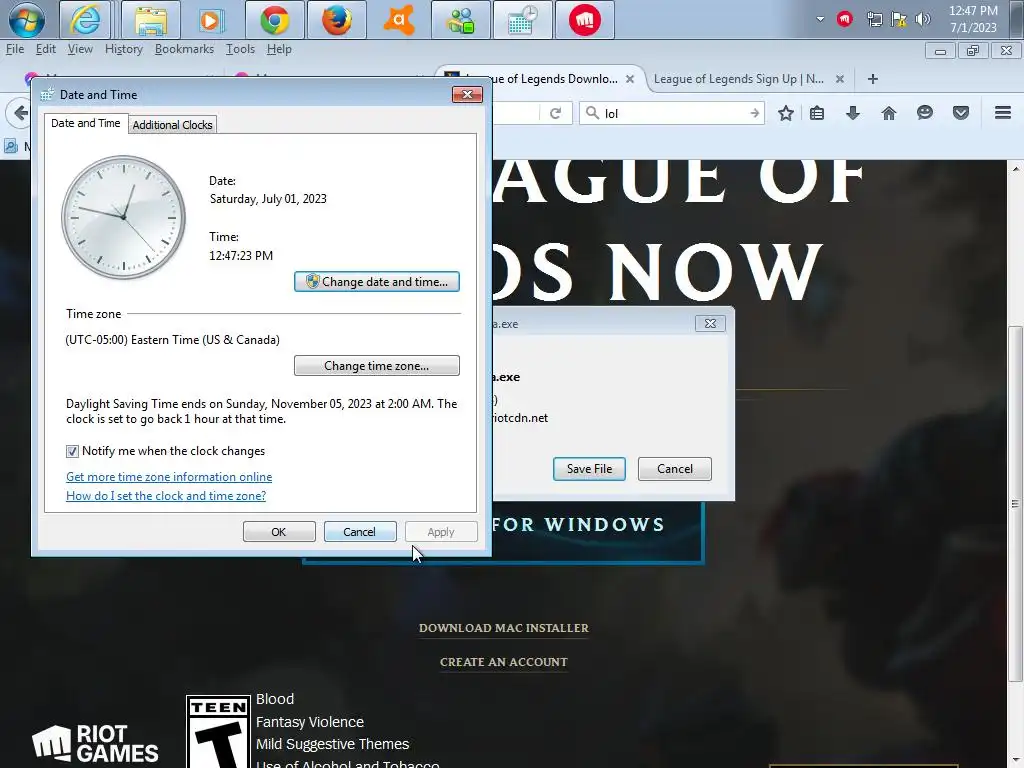This screenshot has width=1024, height=768.
Task: Show bookmarks list icon
Action: (816, 113)
